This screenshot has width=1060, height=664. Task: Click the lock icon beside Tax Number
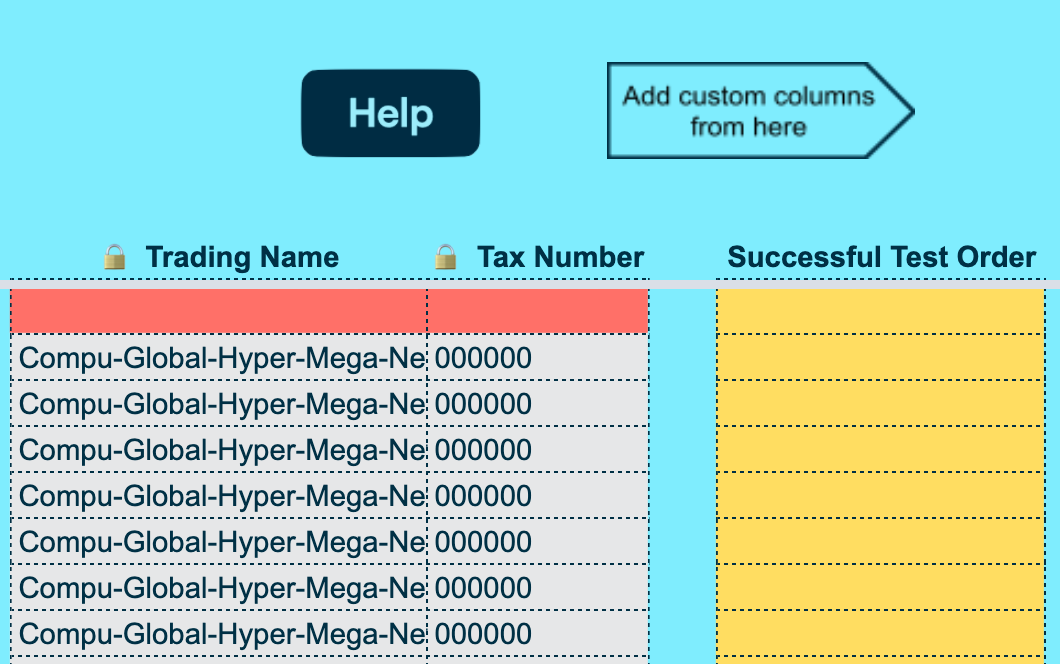(x=446, y=257)
